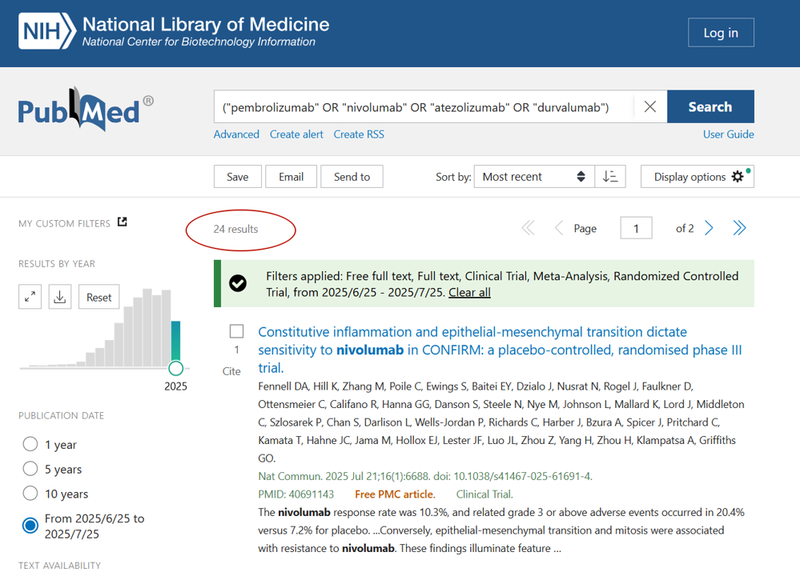Open the Send to dropdown
Viewport: 800px width, 576px height.
click(351, 177)
